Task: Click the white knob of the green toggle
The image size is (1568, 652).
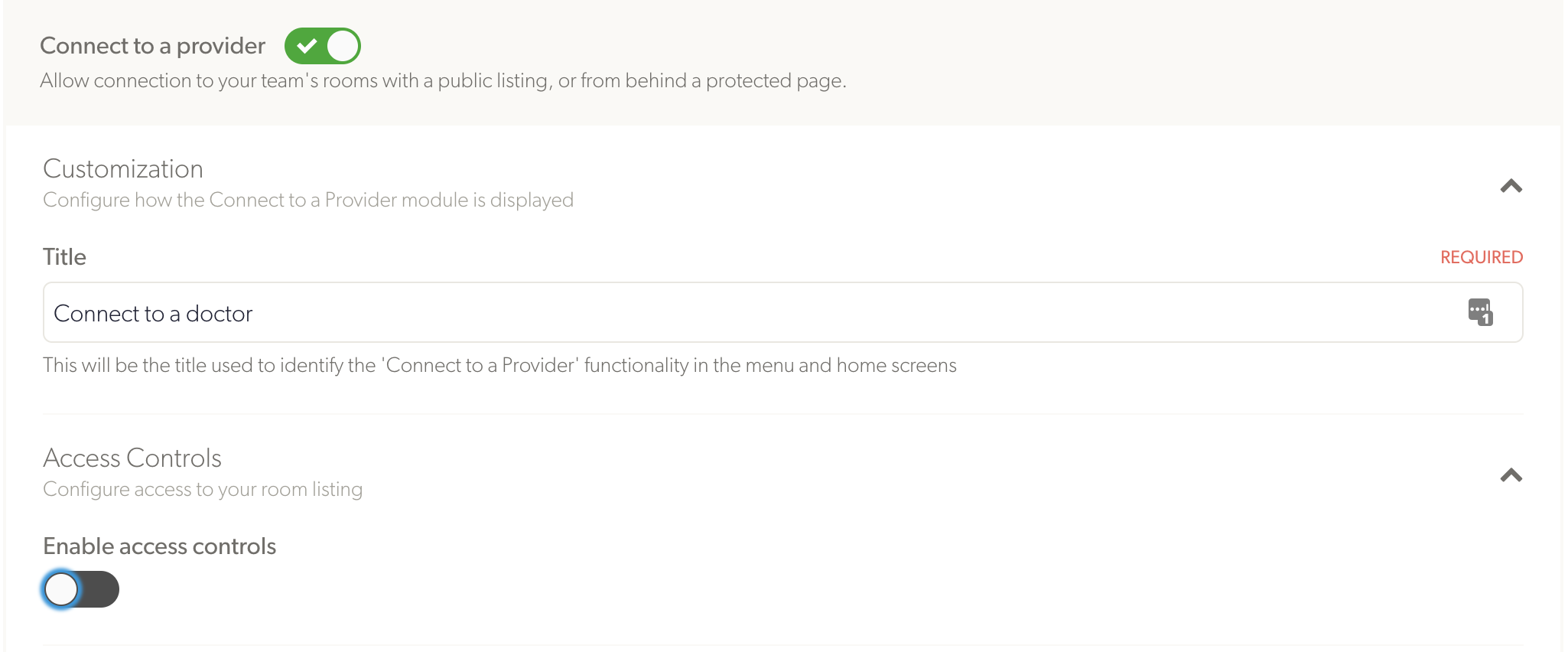Action: pos(343,46)
